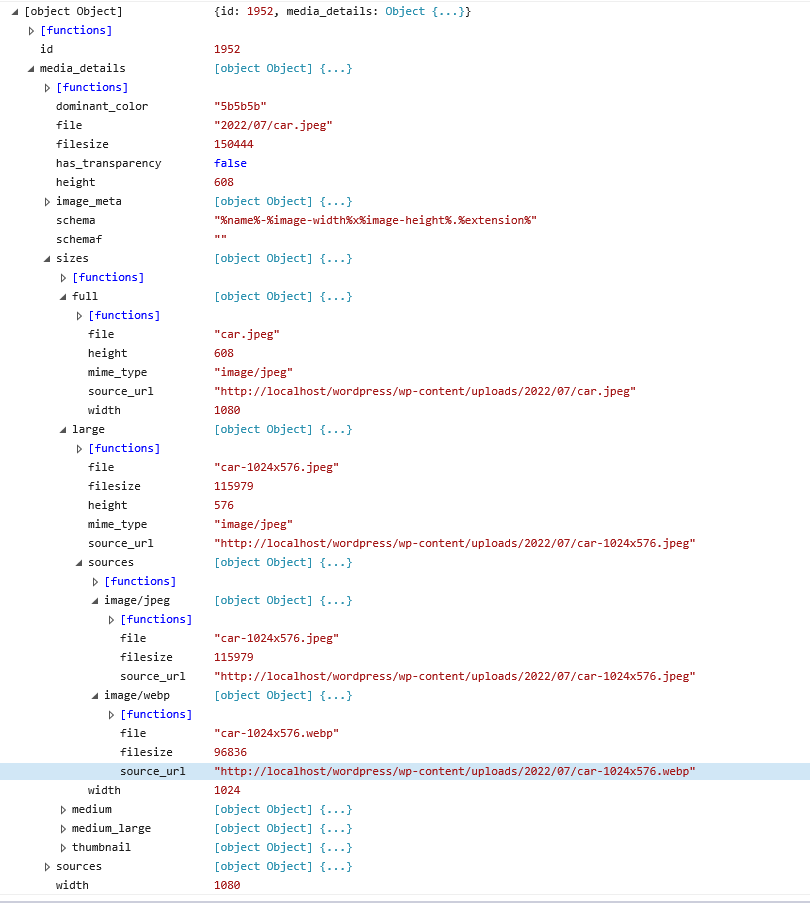Image resolution: width=810 pixels, height=903 pixels.
Task: Click the width value 1024
Action: pyautogui.click(x=227, y=791)
